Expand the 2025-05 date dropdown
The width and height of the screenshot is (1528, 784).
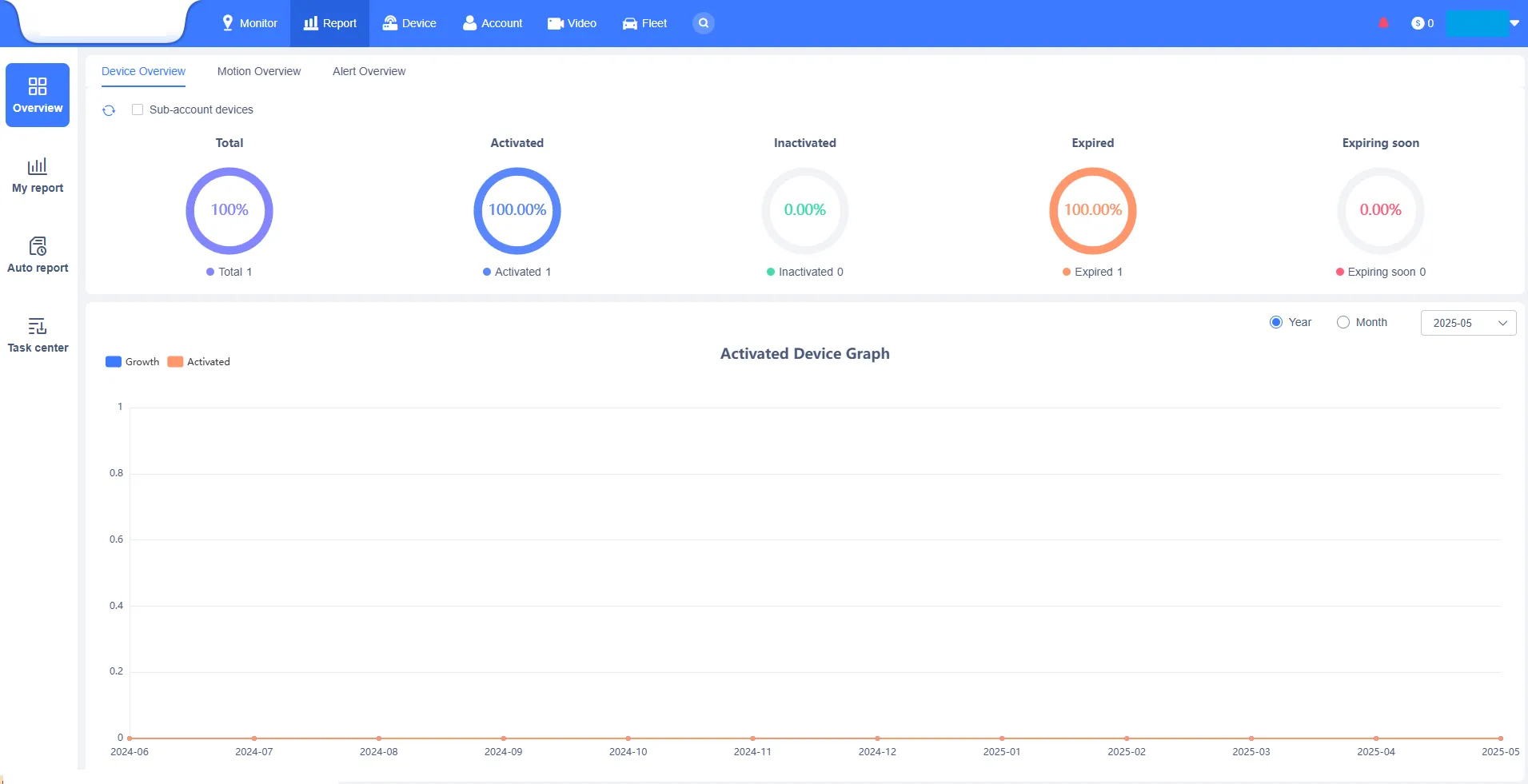[x=1468, y=323]
